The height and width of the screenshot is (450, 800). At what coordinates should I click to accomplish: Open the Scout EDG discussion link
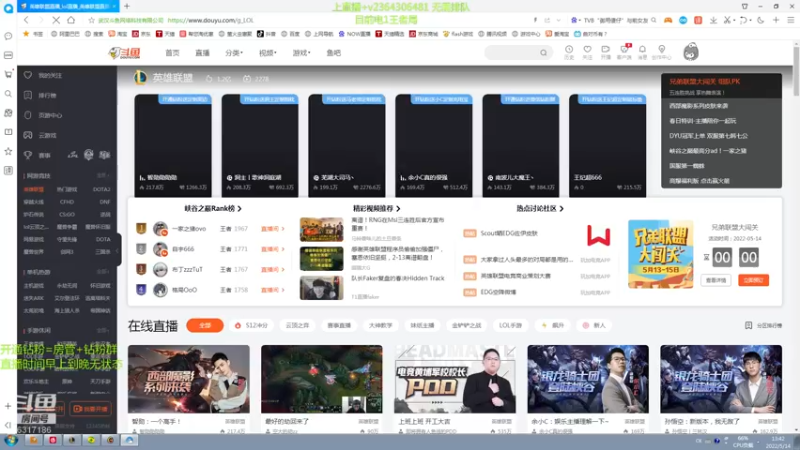coord(509,233)
